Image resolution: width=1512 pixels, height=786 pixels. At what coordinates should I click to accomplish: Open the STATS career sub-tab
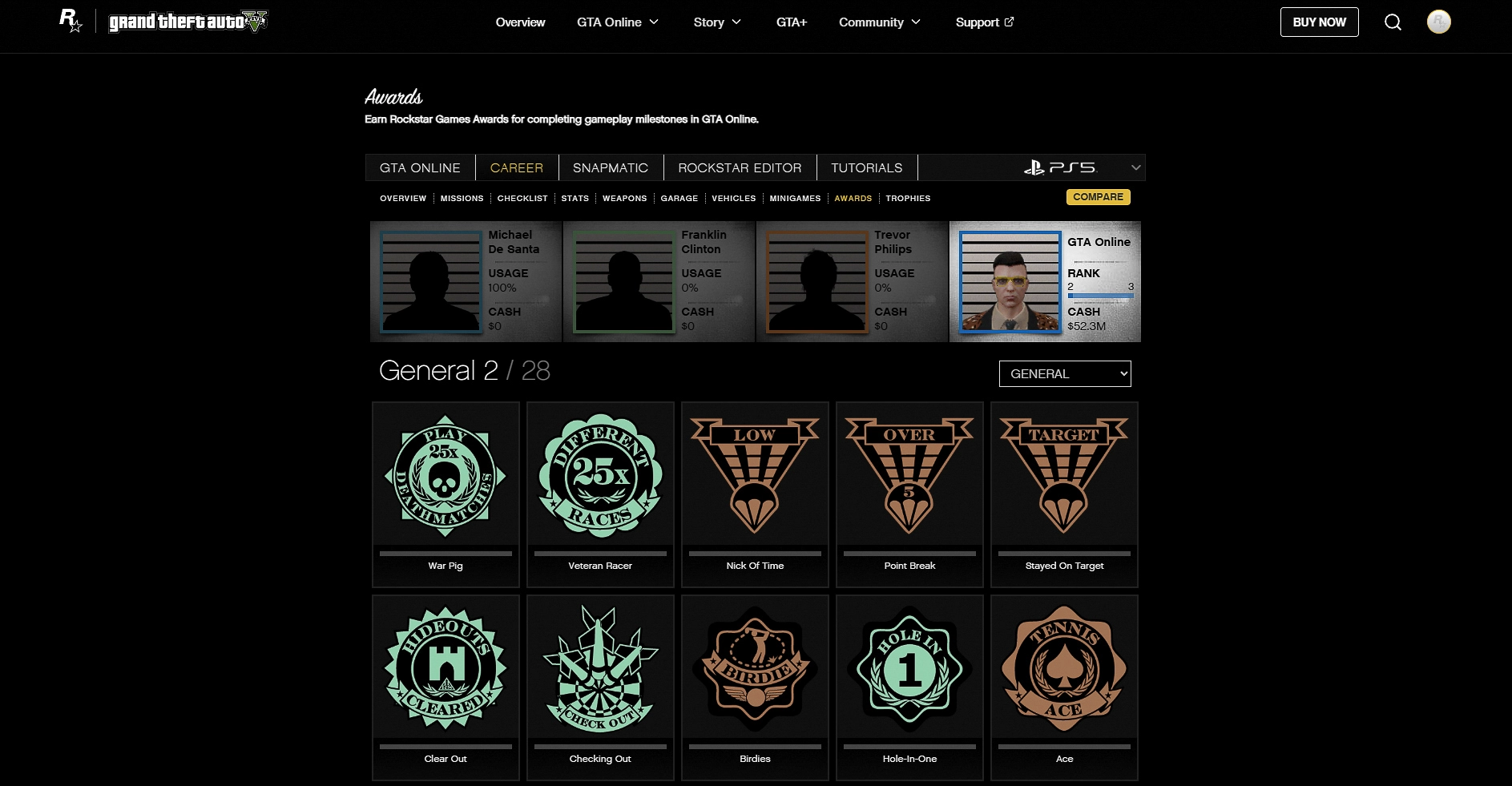click(575, 198)
